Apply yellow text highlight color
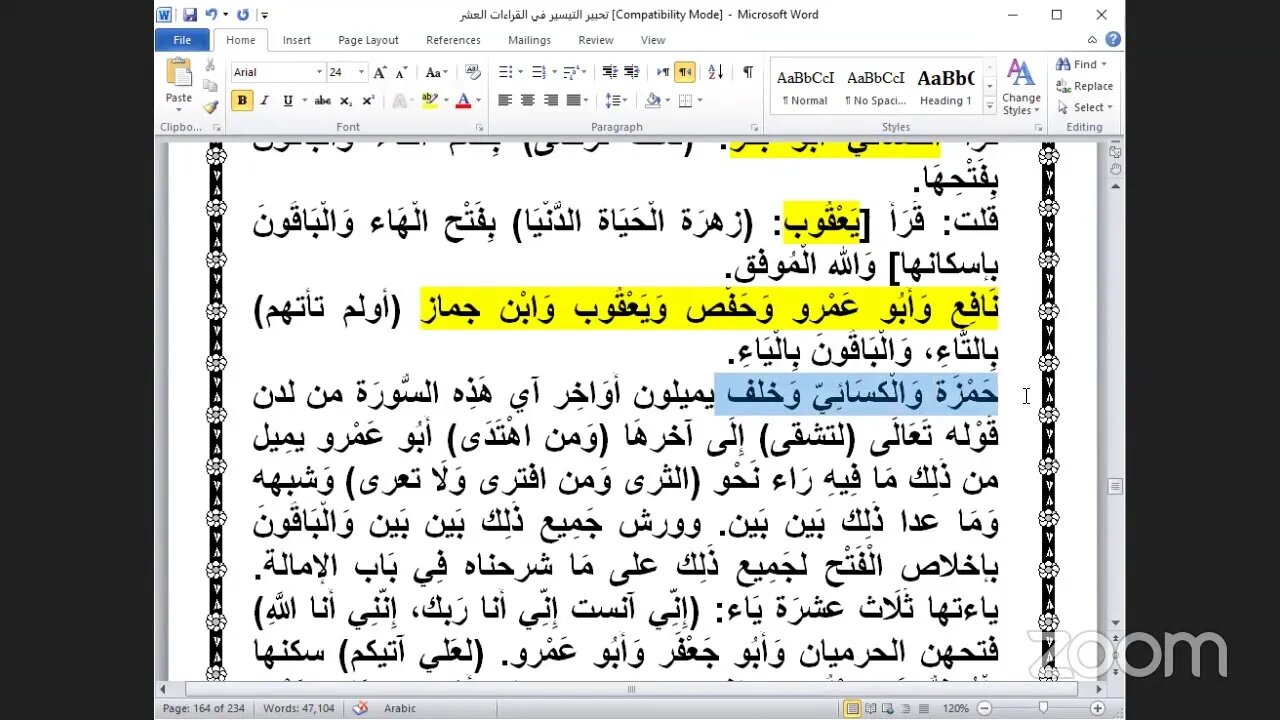This screenshot has height=720, width=1280. click(429, 100)
